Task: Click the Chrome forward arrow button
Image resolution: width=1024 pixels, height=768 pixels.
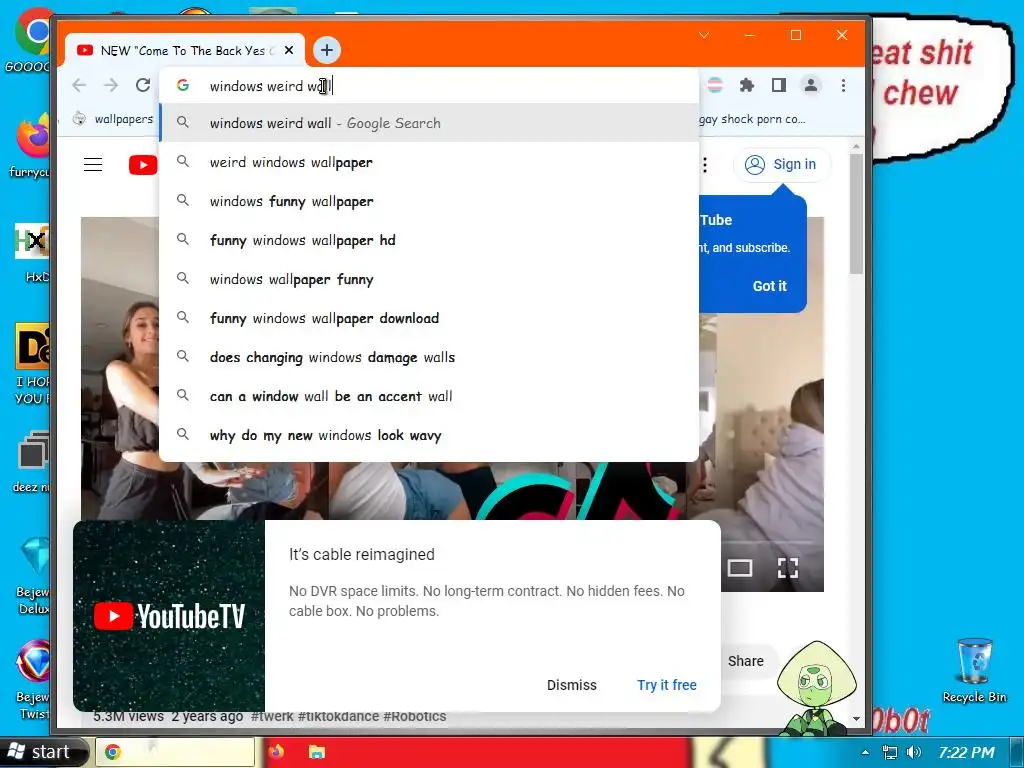Action: [x=111, y=86]
